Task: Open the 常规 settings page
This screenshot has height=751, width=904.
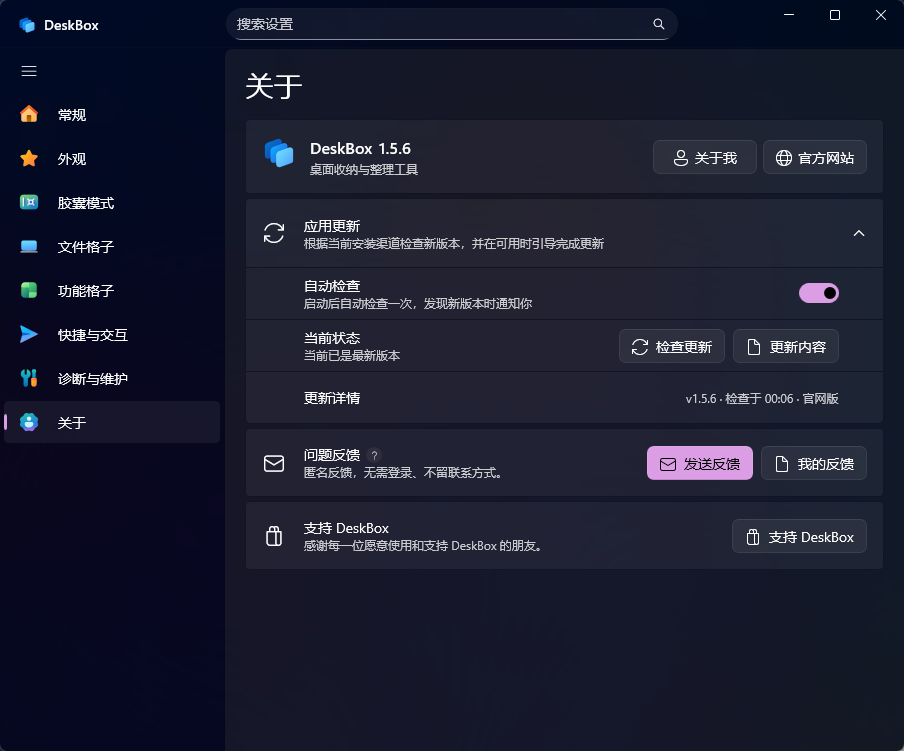Action: (112, 115)
